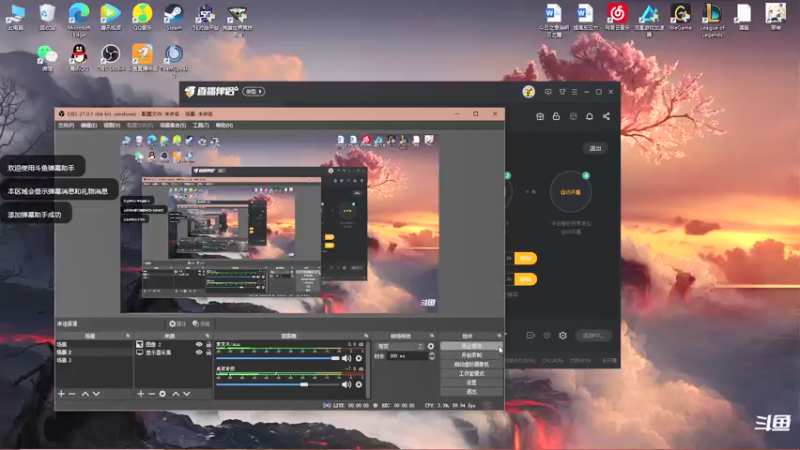This screenshot has height=450, width=800.
Task: Mute the microphone channel in OBS mixer
Action: [346, 358]
